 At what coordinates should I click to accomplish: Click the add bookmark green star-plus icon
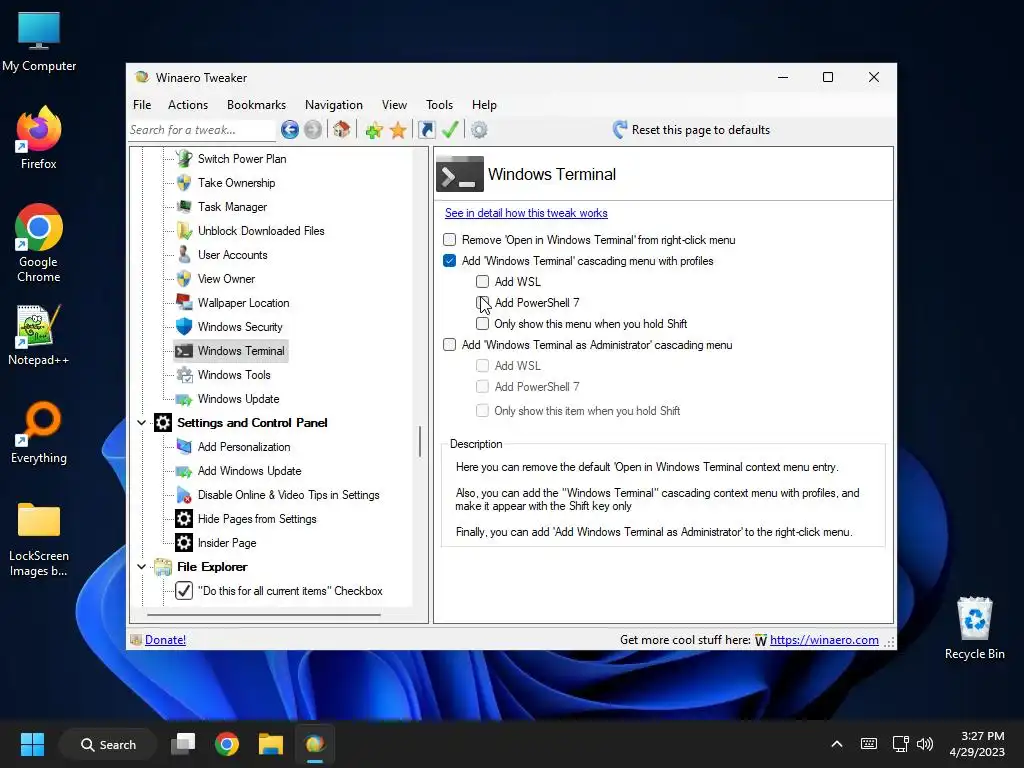(x=374, y=130)
